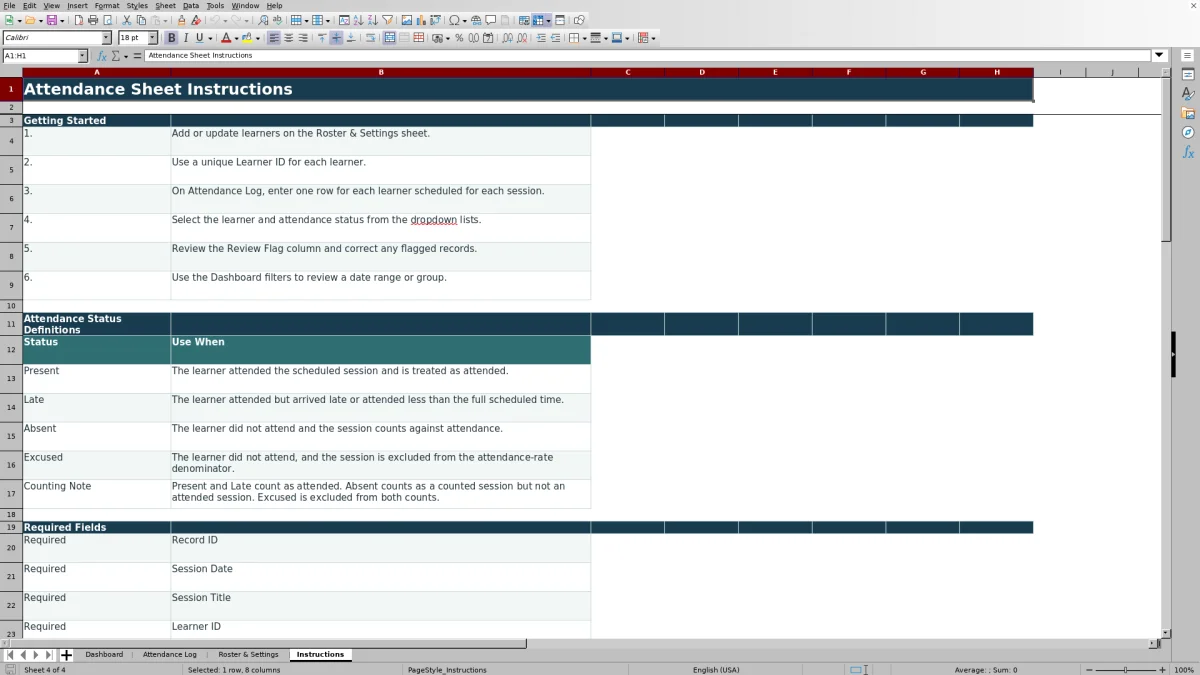Click the Undo arrow icon
This screenshot has height=675, width=1200.
pyautogui.click(x=214, y=20)
